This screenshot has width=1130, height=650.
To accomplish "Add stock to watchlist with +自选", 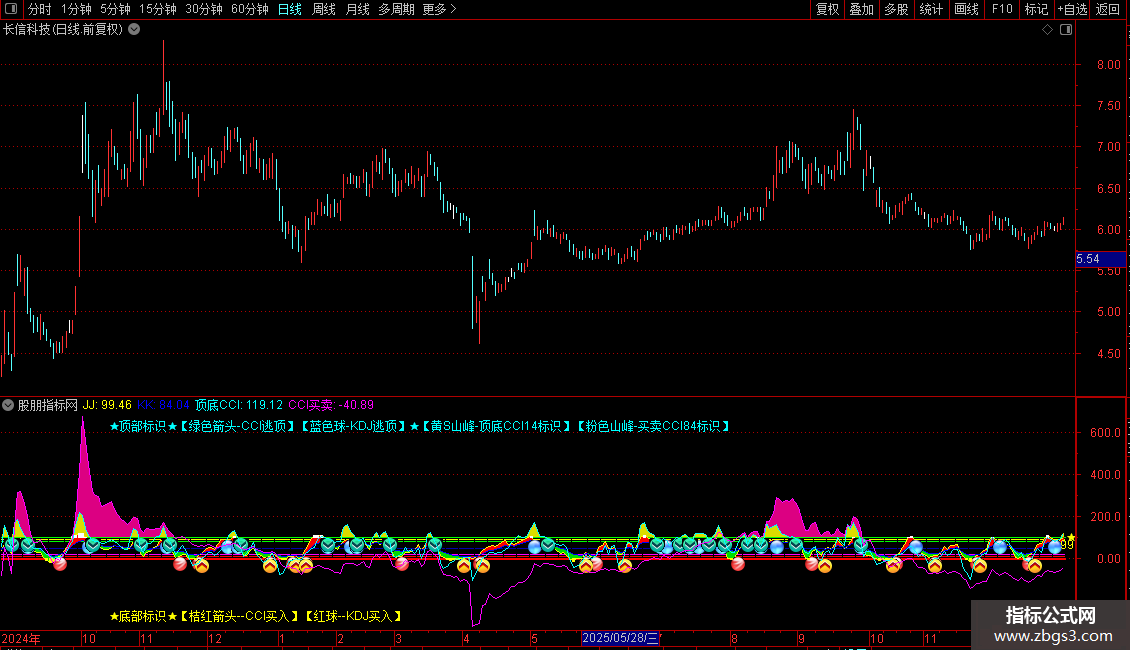I will click(1072, 9).
